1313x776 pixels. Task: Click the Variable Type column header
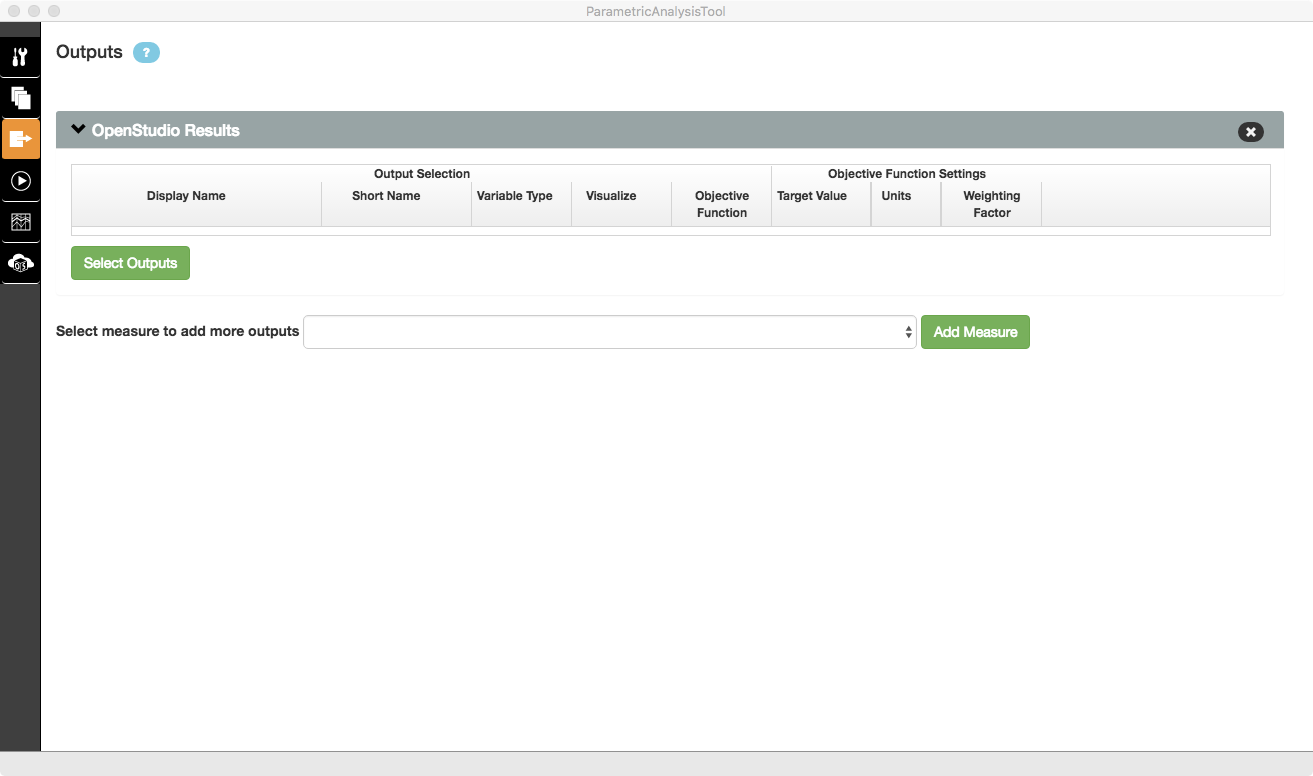click(515, 196)
